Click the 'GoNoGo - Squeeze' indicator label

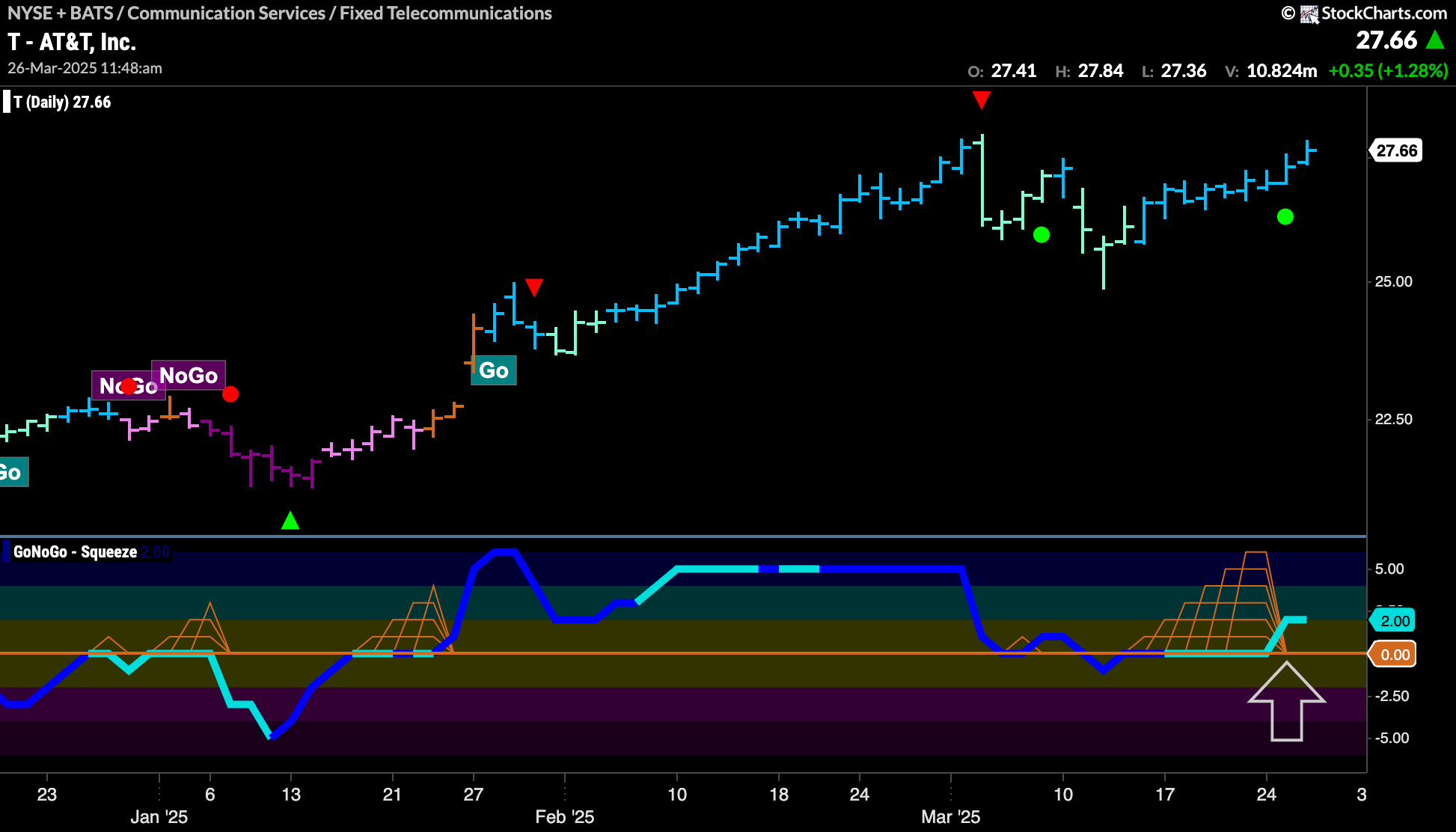(75, 551)
